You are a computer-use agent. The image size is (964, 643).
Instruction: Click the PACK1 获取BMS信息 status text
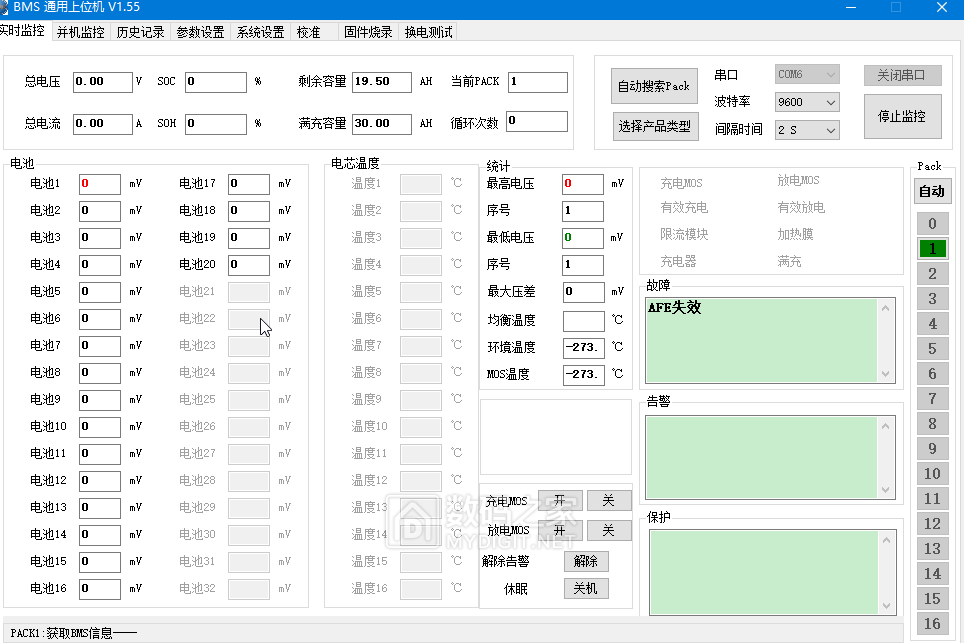[73, 633]
